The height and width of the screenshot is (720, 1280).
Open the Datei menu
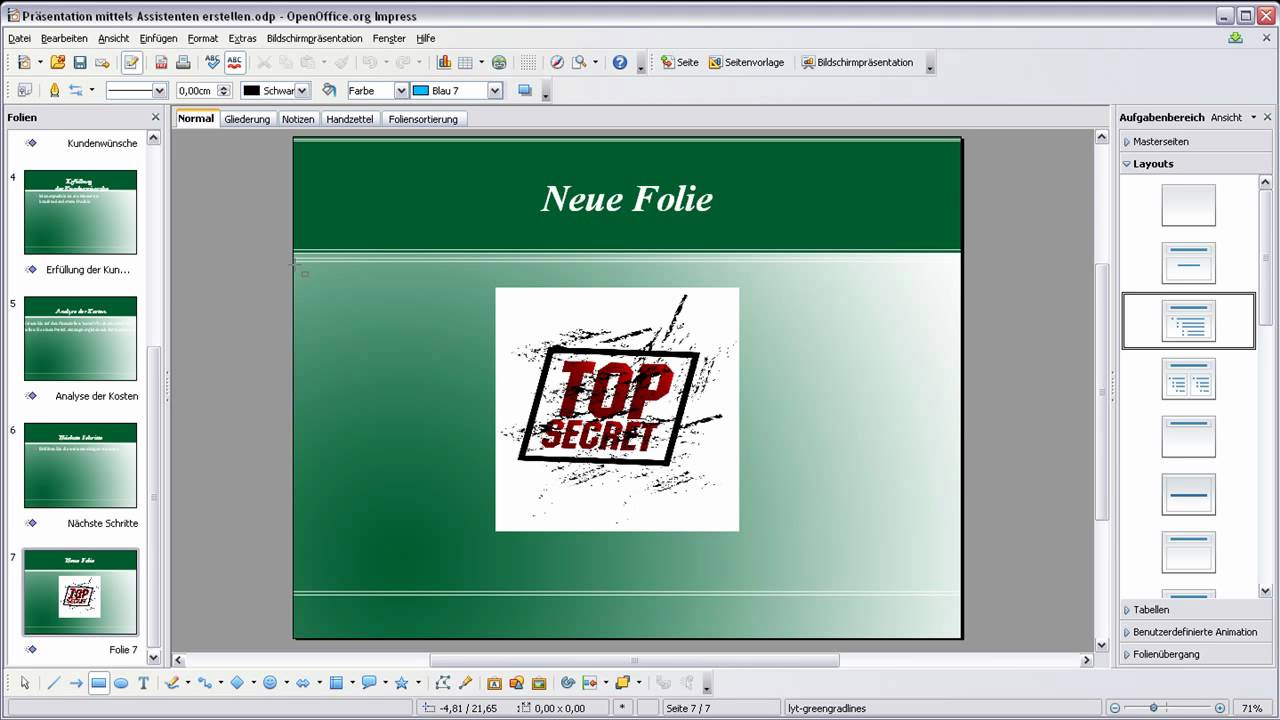(x=19, y=38)
